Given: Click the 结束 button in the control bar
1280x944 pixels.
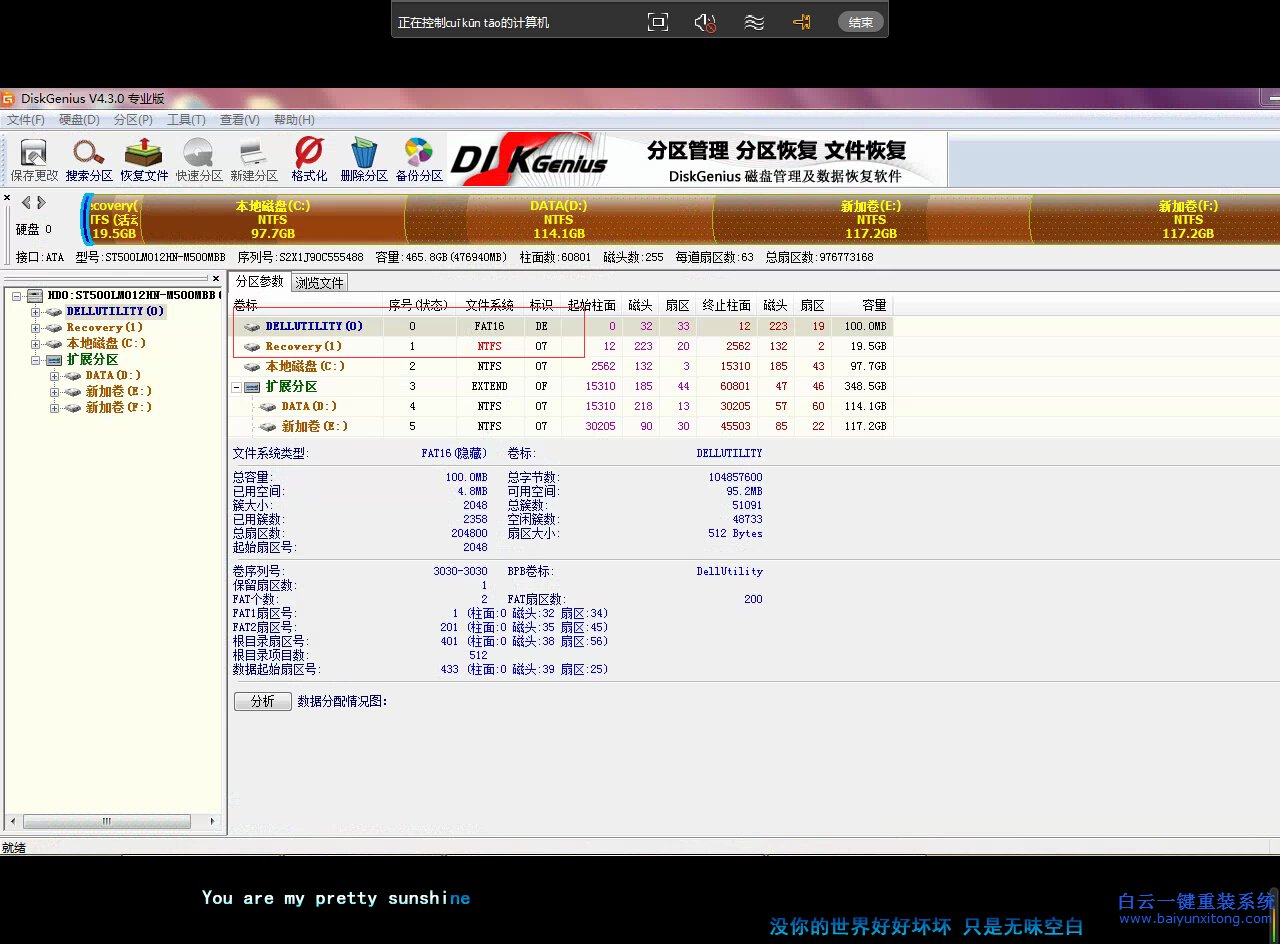Looking at the screenshot, I should [860, 21].
